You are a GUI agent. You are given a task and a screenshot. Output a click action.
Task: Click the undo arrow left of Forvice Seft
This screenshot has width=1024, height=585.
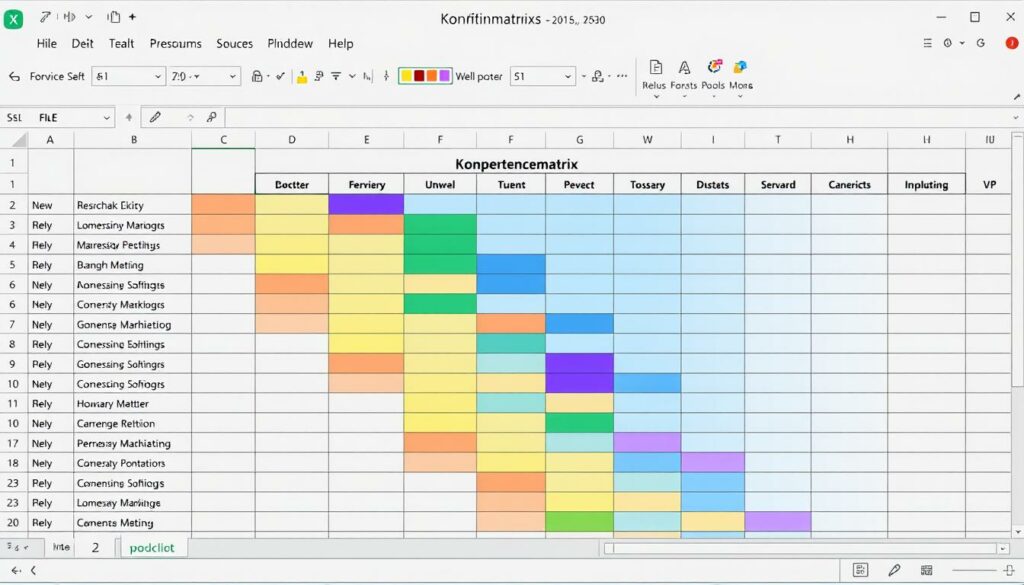(x=14, y=76)
